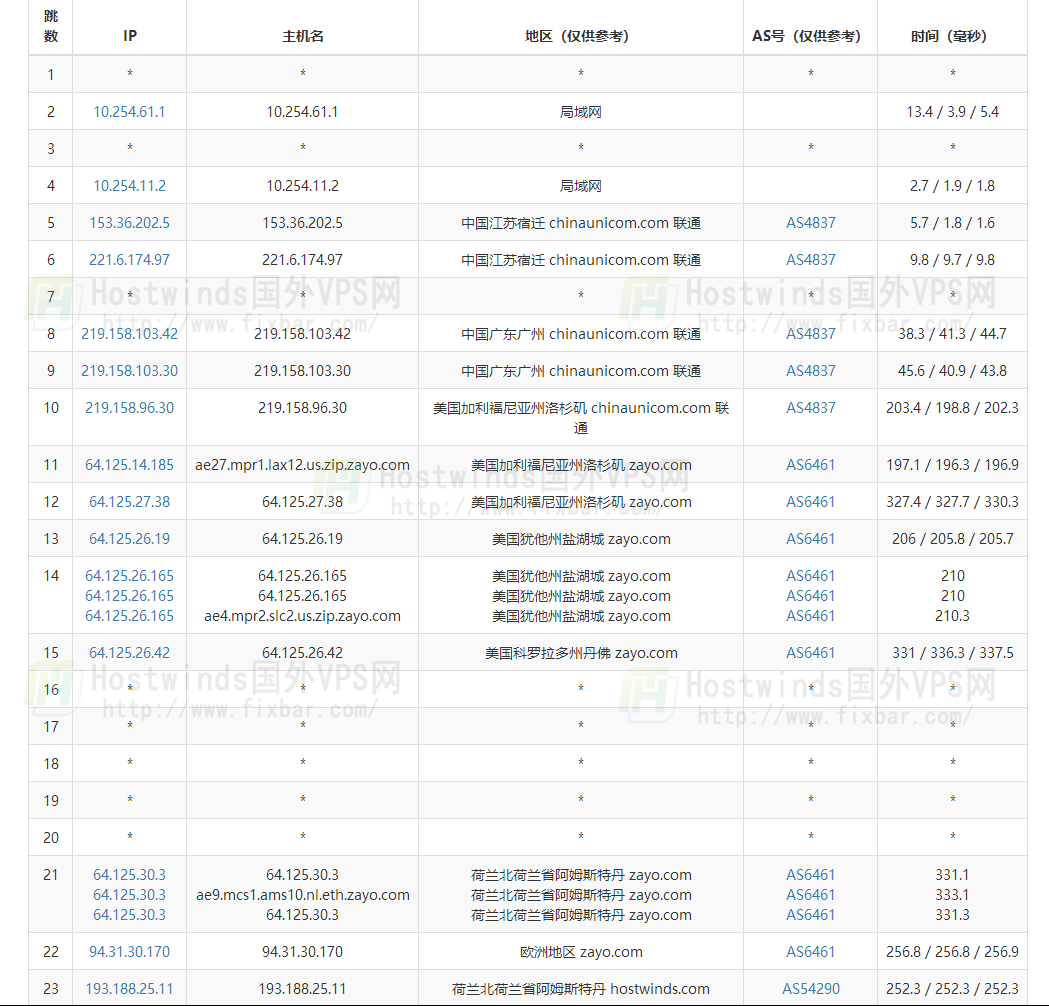
Task: Click AS4837 link in hop 8 row
Action: point(811,334)
